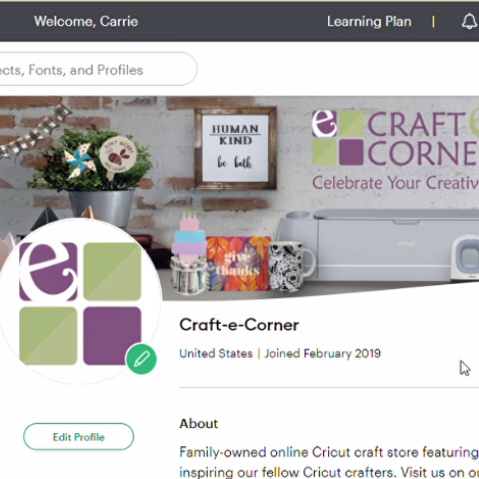Click the Craft-e-Corner profile picture
Viewport: 479px width, 479px height.
pos(80,302)
